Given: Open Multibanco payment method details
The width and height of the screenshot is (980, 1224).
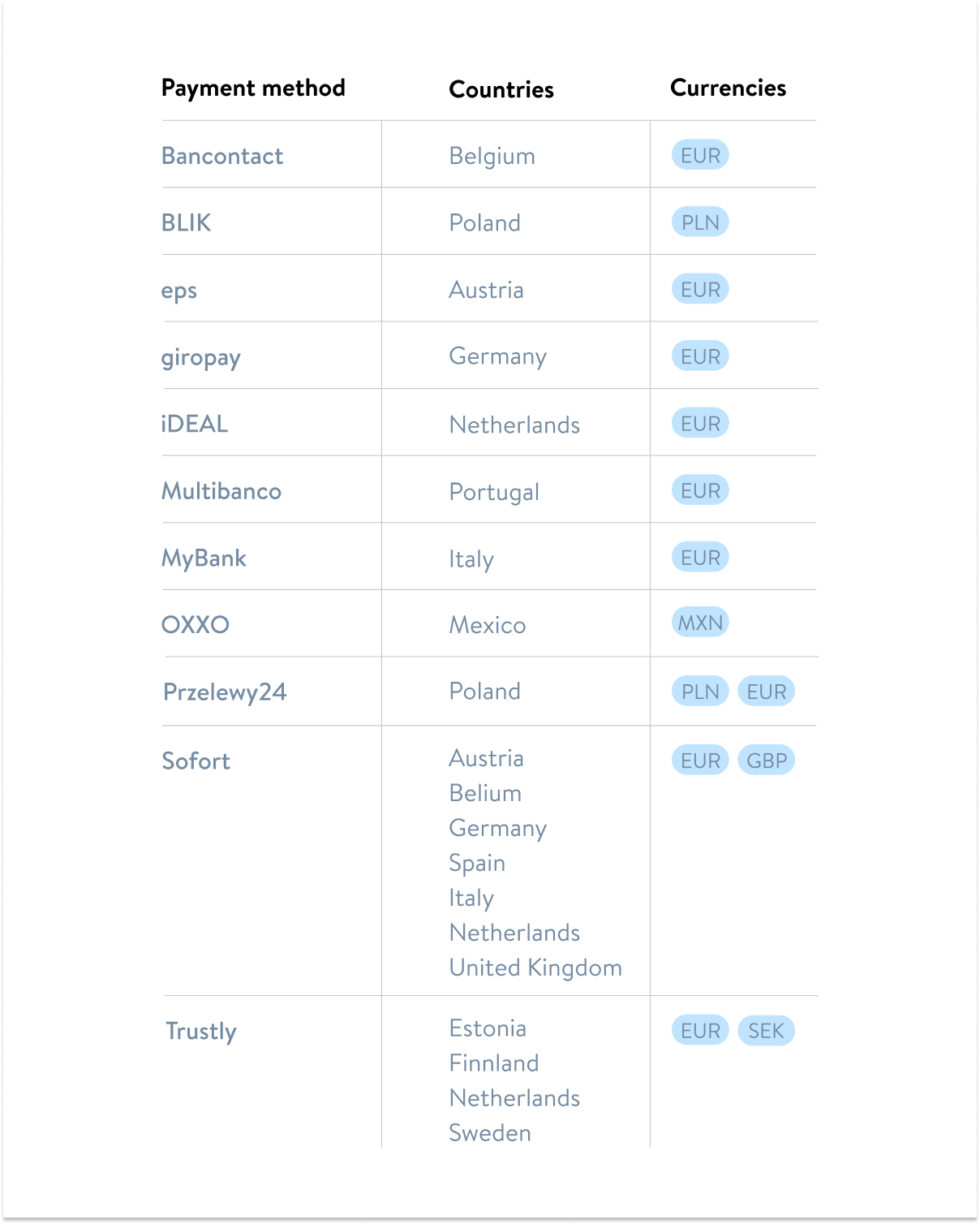Looking at the screenshot, I should tap(221, 491).
